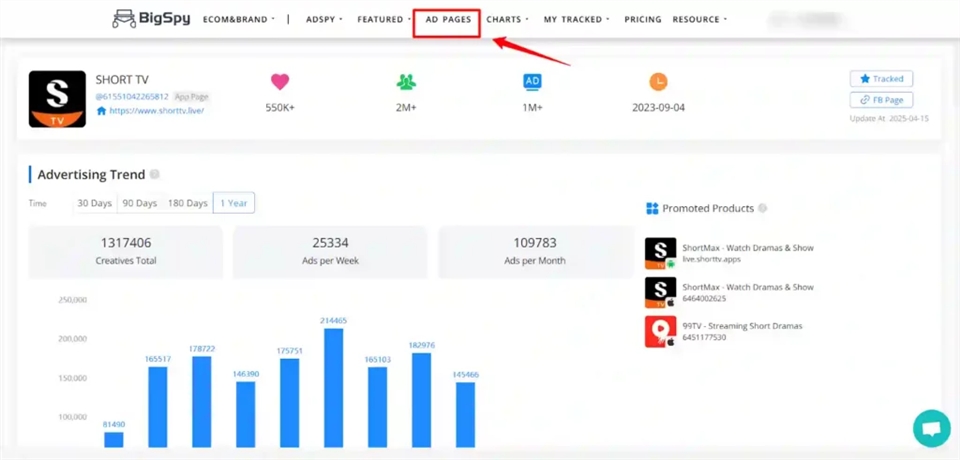The height and width of the screenshot is (460, 960).
Task: Click the blue AD count icon
Action: coord(532,82)
